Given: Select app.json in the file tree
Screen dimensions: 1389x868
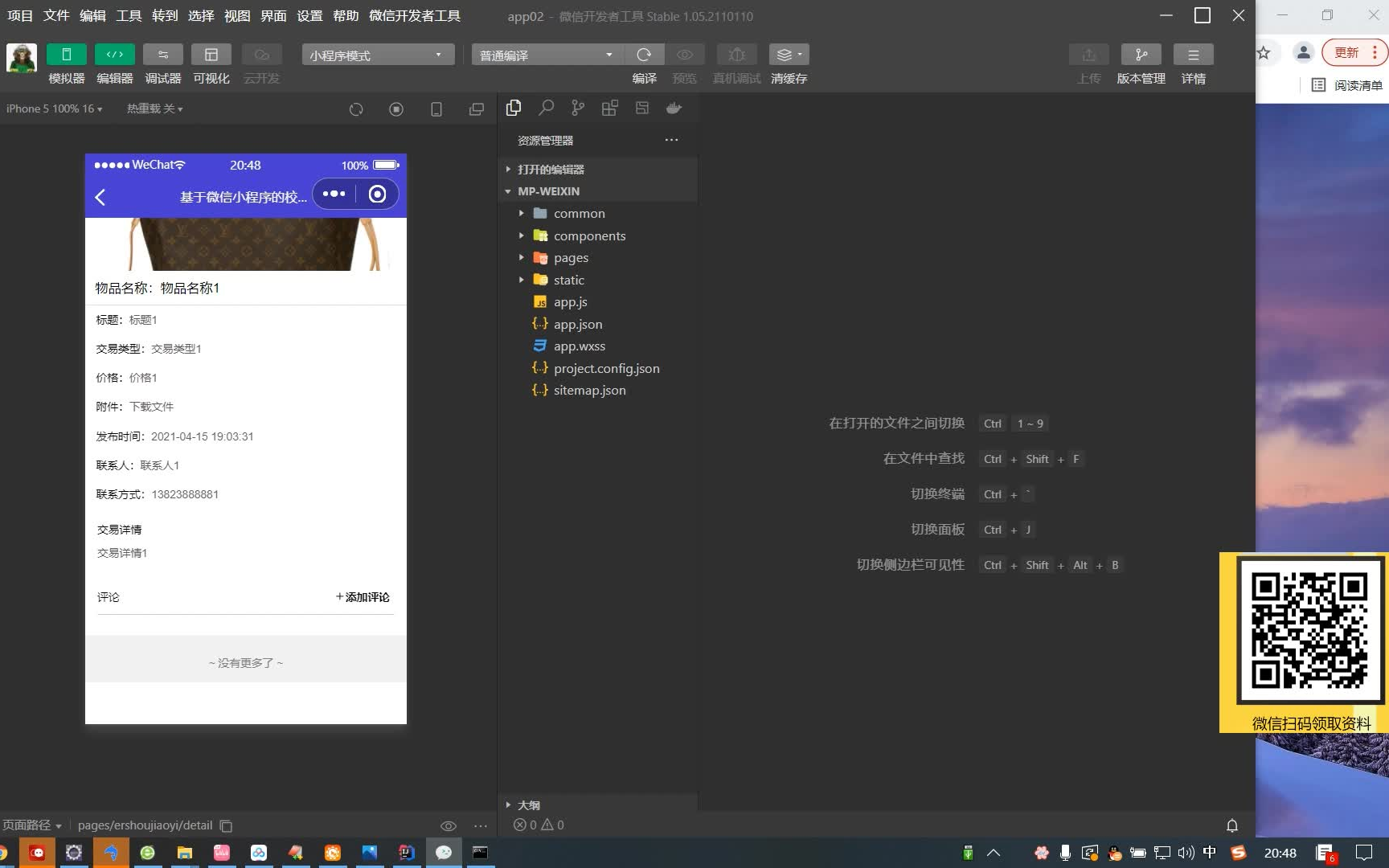Looking at the screenshot, I should coord(578,324).
